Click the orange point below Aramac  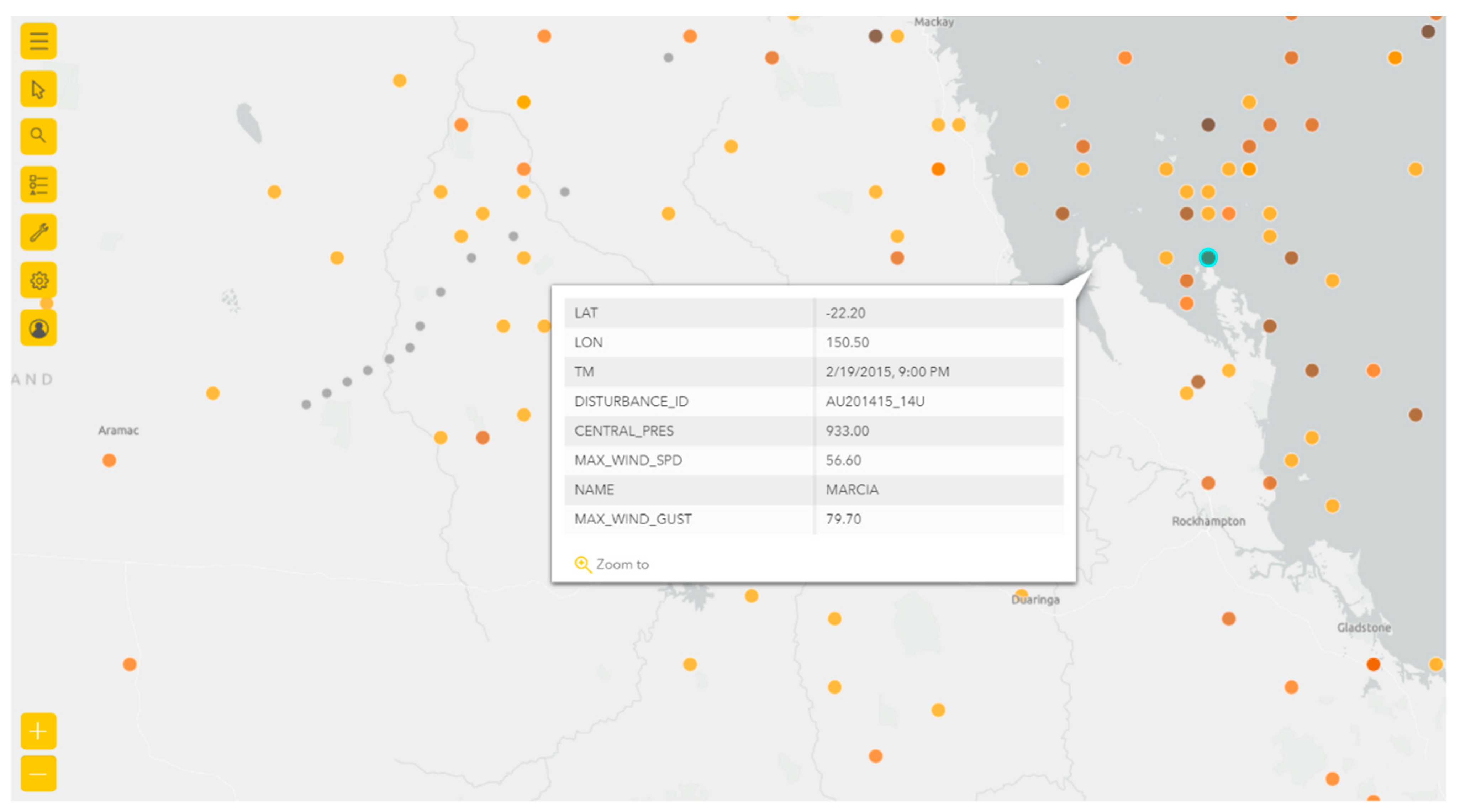coord(109,460)
